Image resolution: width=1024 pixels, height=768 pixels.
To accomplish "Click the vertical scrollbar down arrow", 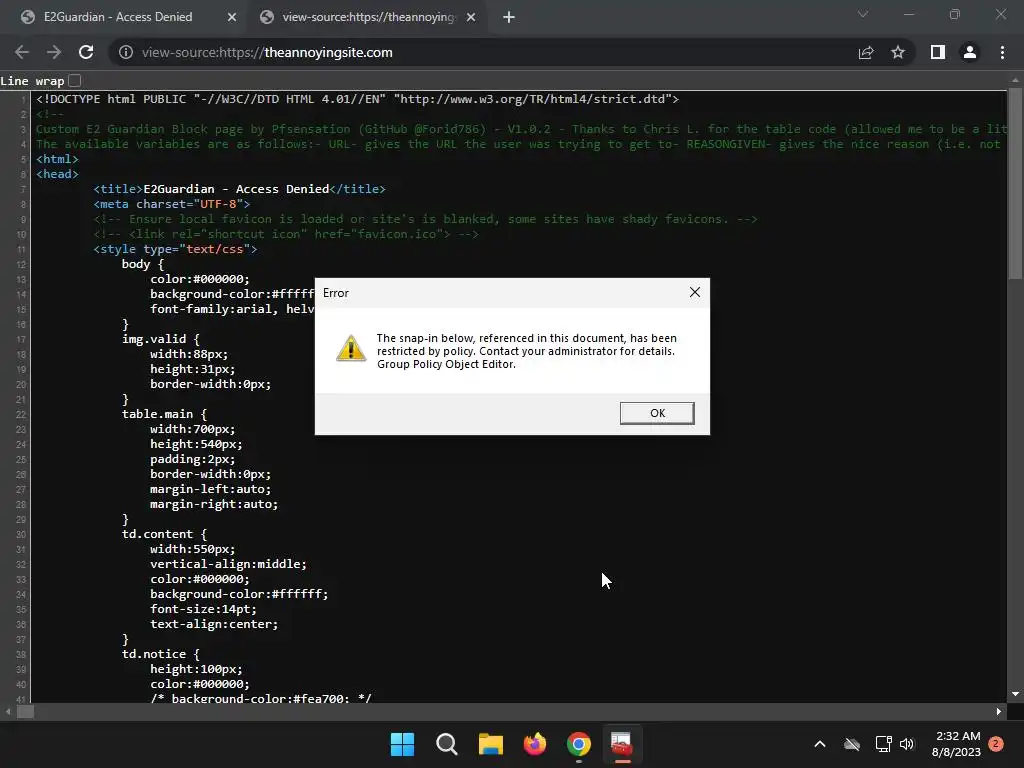I will coord(1015,694).
